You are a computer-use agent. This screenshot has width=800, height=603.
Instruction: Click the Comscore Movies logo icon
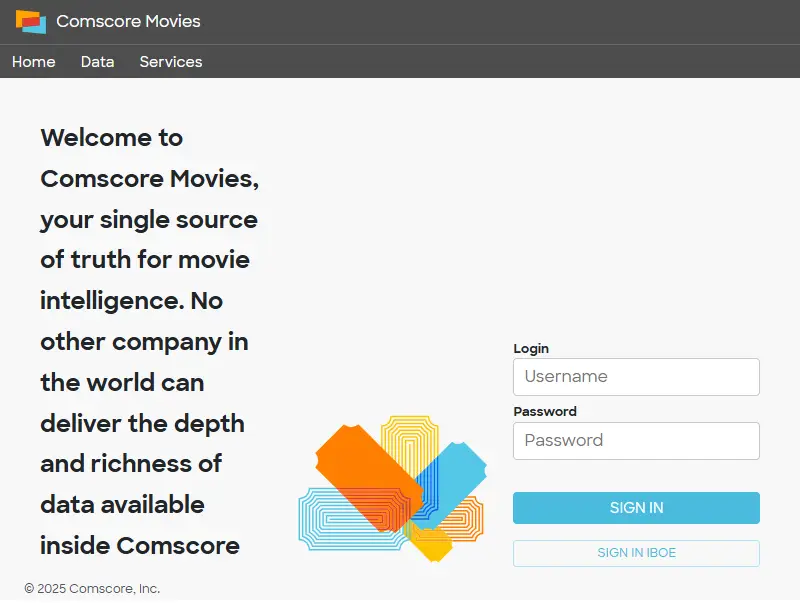[31, 21]
